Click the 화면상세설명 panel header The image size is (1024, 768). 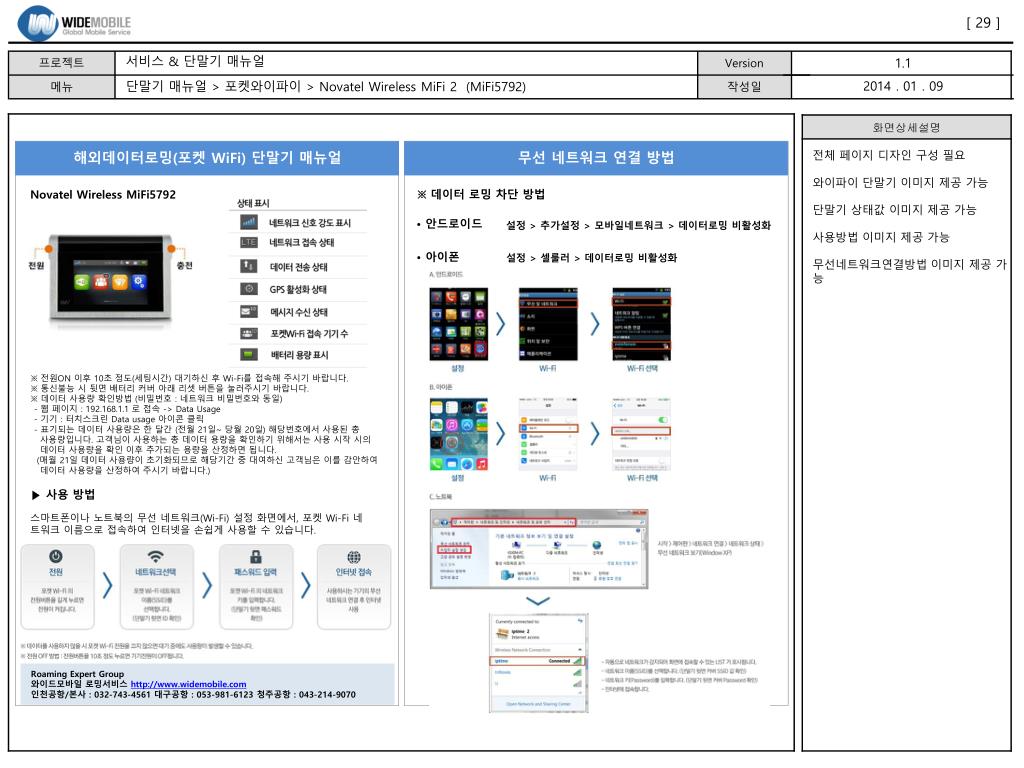(906, 127)
